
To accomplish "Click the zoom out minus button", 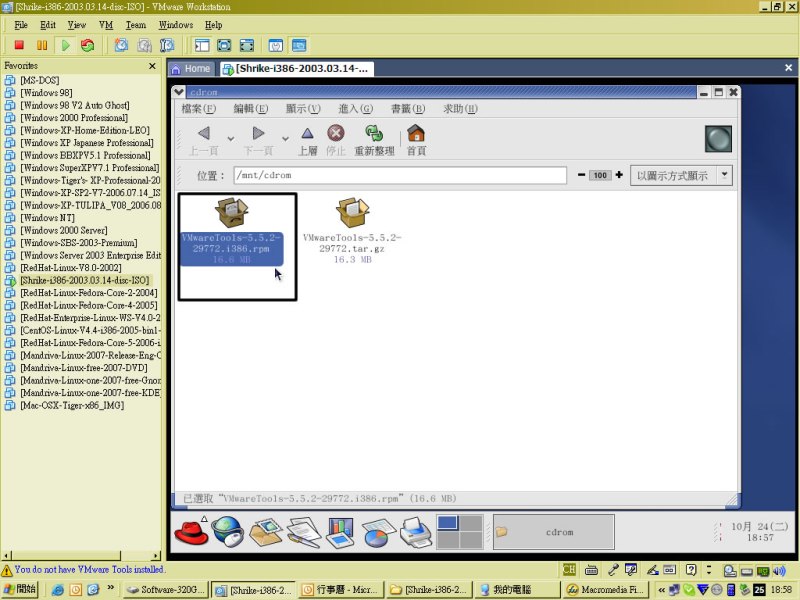I will pos(581,174).
